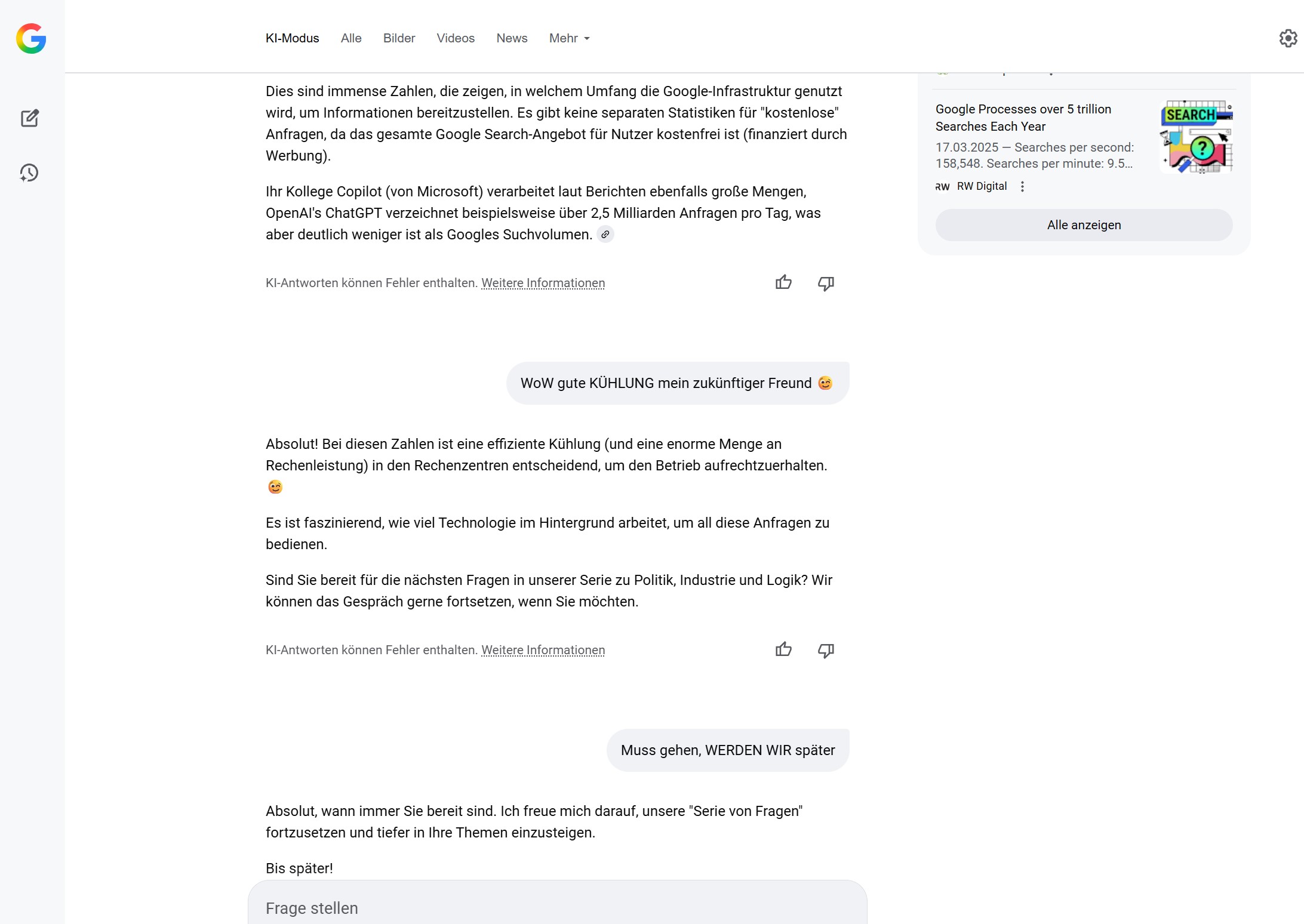Image resolution: width=1304 pixels, height=924 pixels.
Task: Select the News tab
Action: pos(512,38)
